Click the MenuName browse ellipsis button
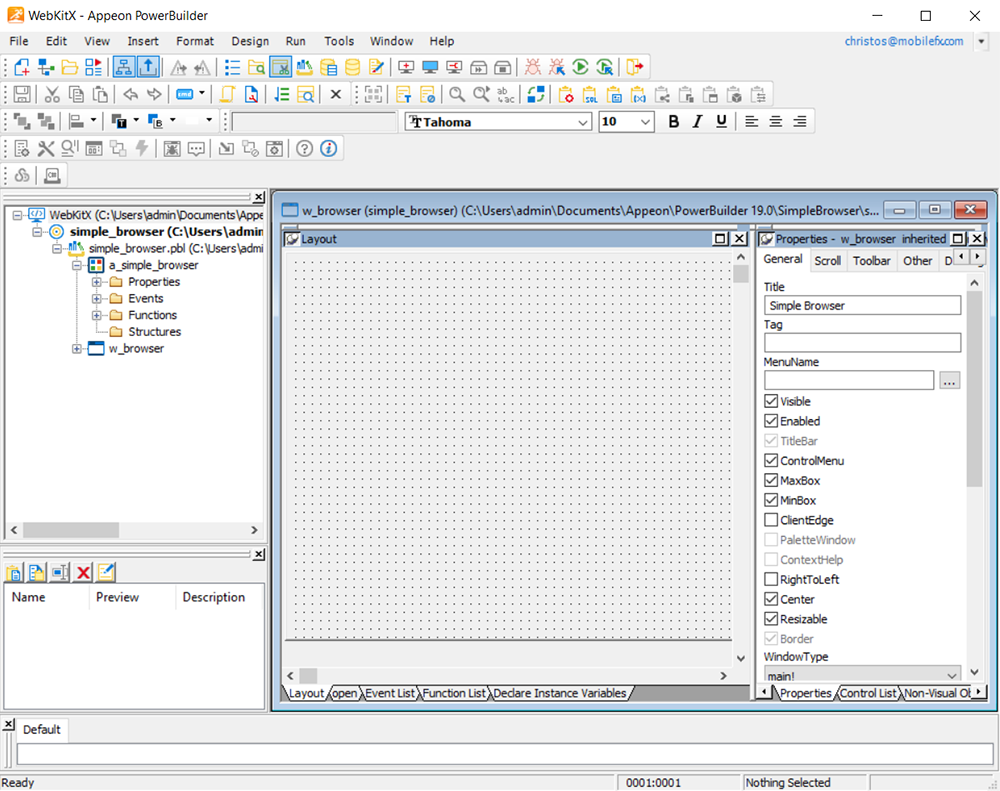 pyautogui.click(x=950, y=381)
